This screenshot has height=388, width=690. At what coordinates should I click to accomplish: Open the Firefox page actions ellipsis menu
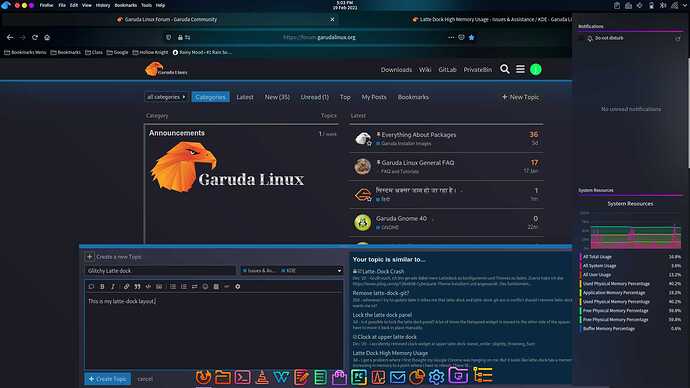451,37
